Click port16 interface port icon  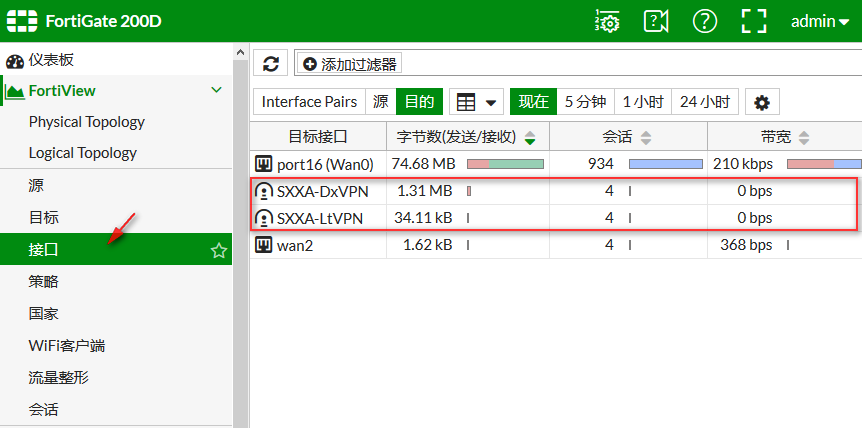[264, 163]
